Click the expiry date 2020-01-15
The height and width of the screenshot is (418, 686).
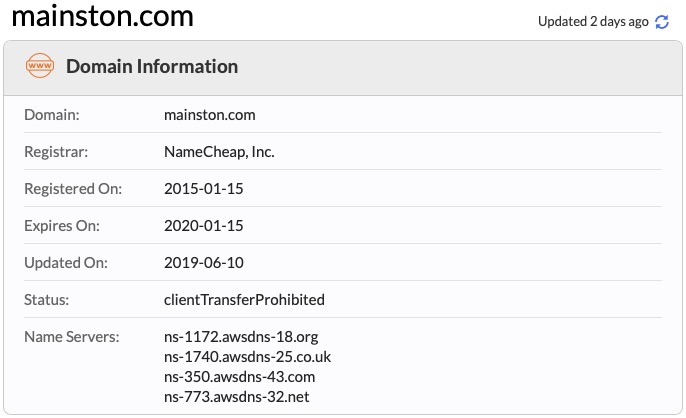(x=204, y=226)
